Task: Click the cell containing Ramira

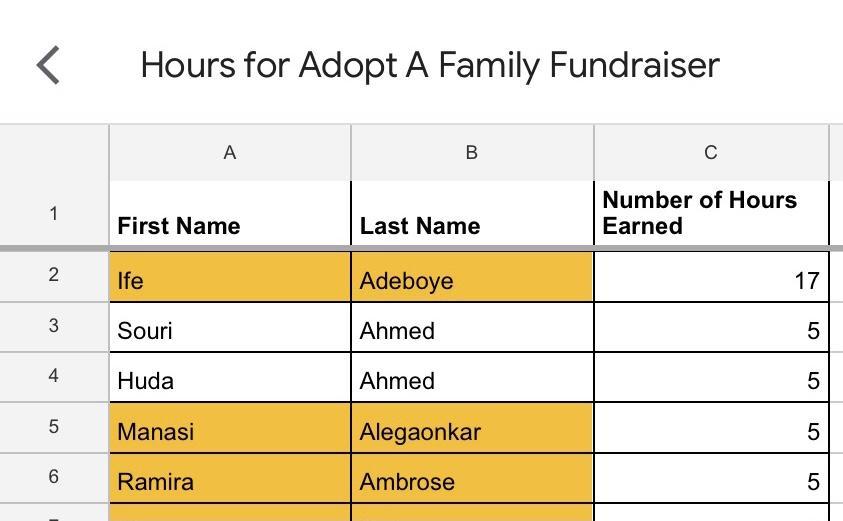Action: pos(229,479)
